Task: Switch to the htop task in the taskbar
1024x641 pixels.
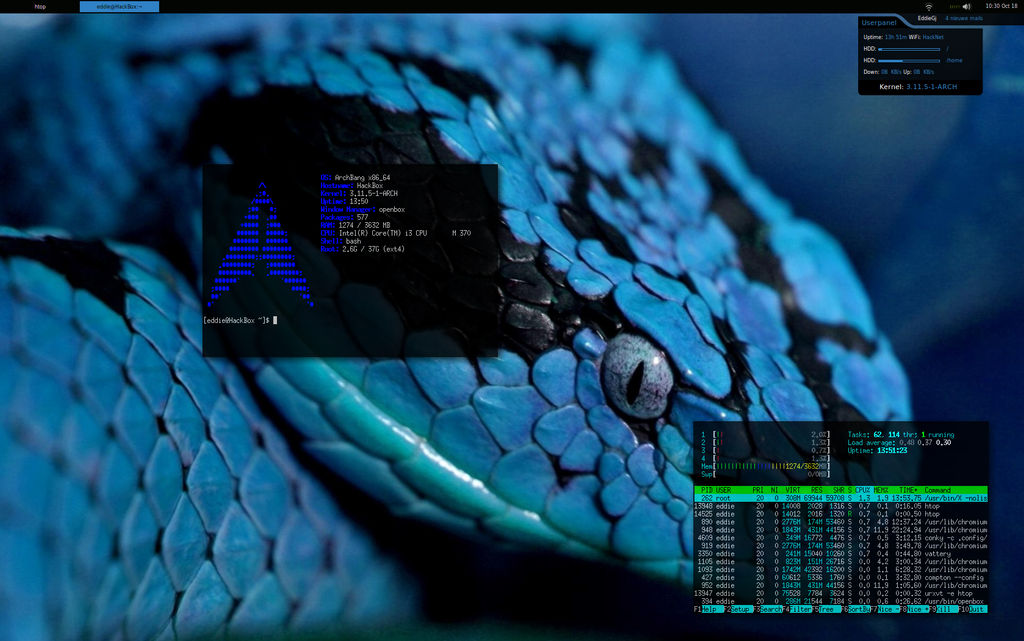Action: pyautogui.click(x=40, y=7)
